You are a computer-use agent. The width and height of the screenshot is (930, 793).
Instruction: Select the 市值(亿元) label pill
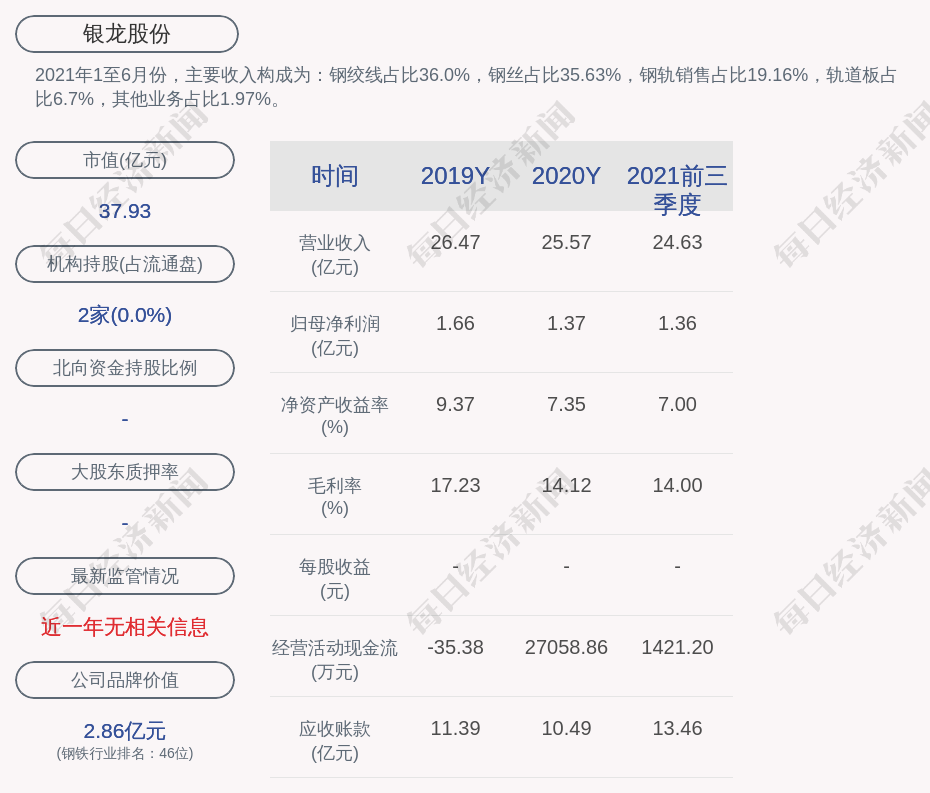[x=125, y=160]
